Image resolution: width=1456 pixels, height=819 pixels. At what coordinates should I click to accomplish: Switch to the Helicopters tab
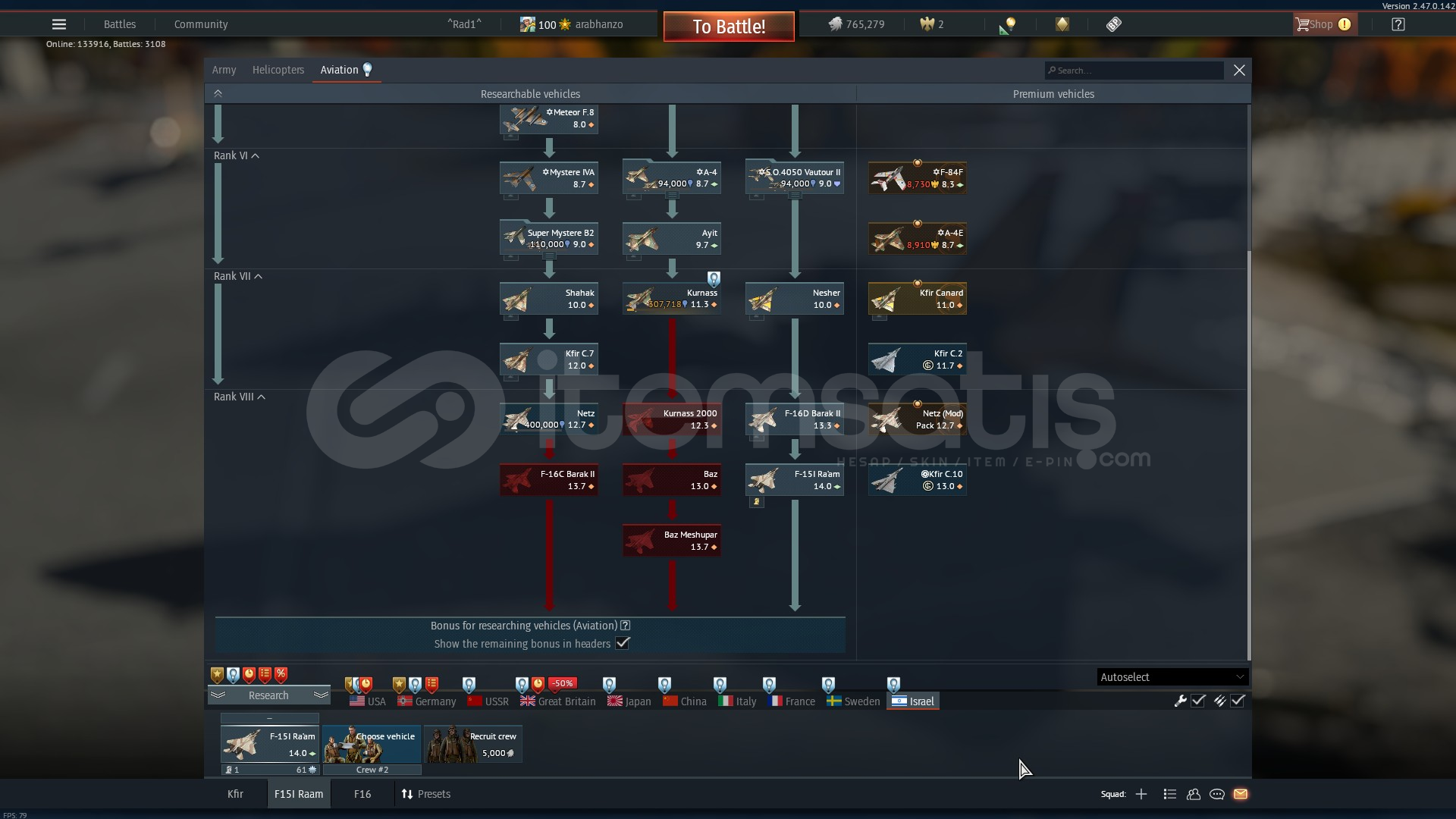coord(278,70)
